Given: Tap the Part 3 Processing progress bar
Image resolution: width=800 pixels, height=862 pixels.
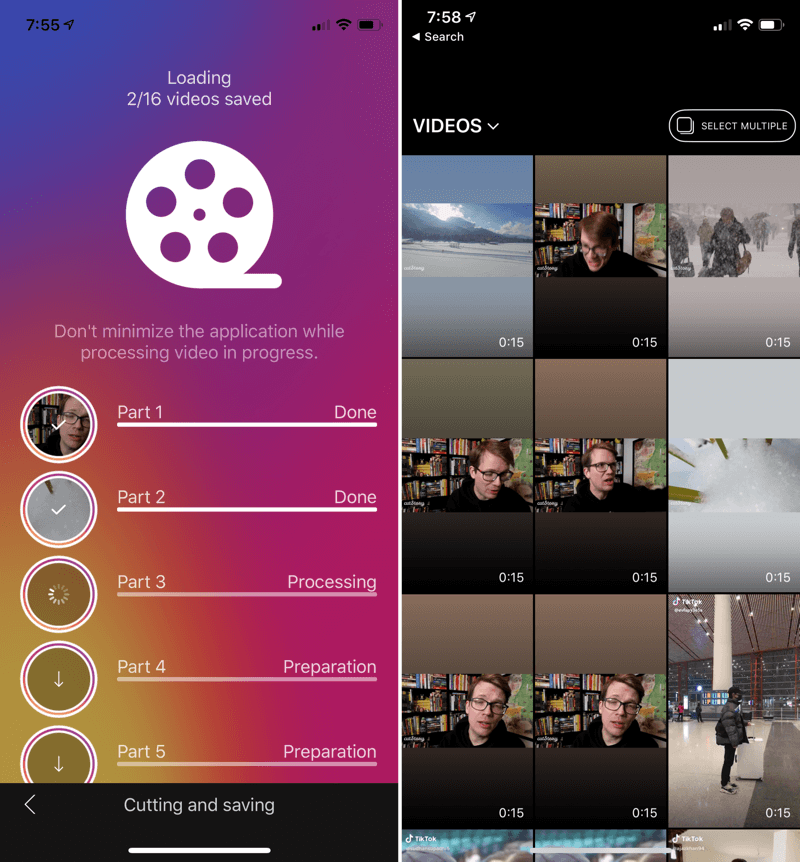Looking at the screenshot, I should point(246,595).
